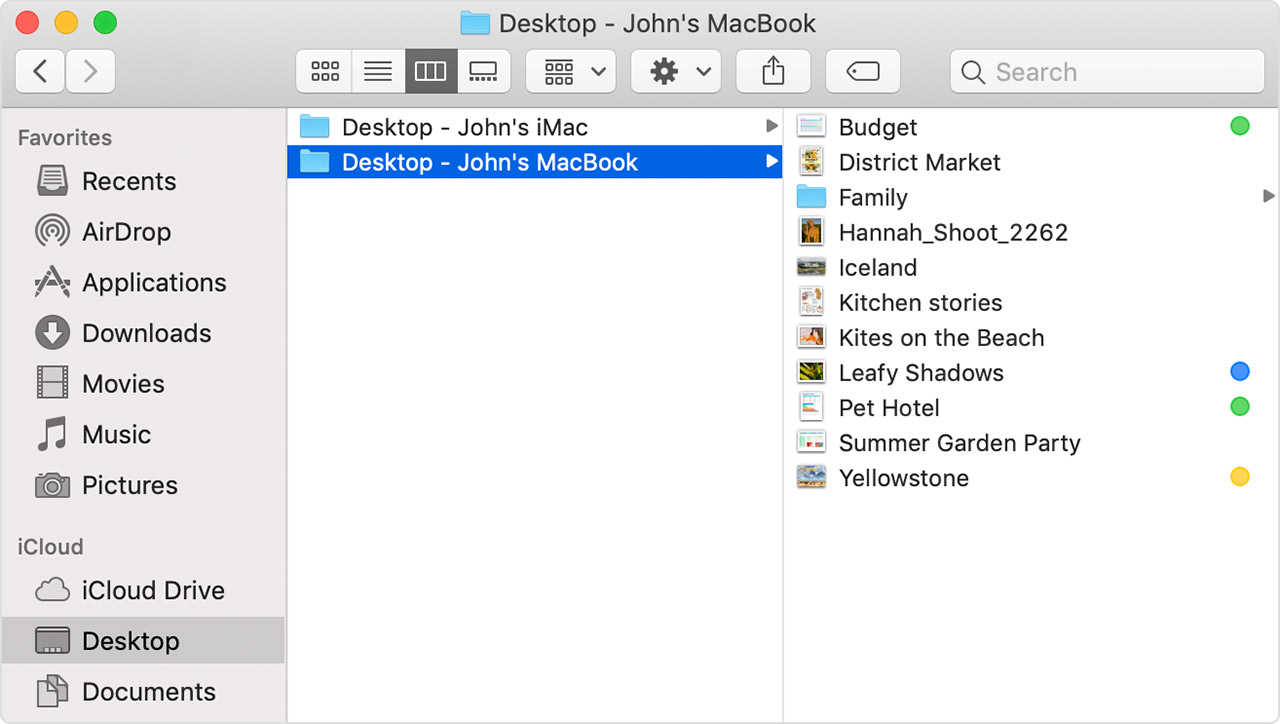Go back with the left chevron button

[41, 71]
